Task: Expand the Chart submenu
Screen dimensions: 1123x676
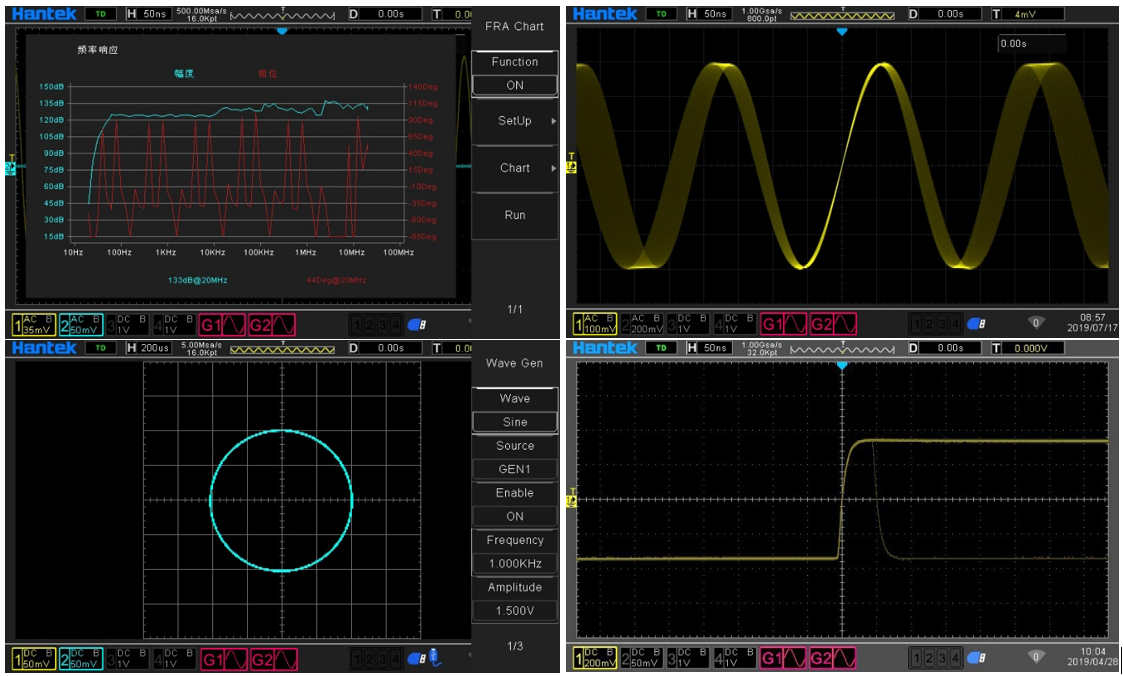Action: [514, 168]
